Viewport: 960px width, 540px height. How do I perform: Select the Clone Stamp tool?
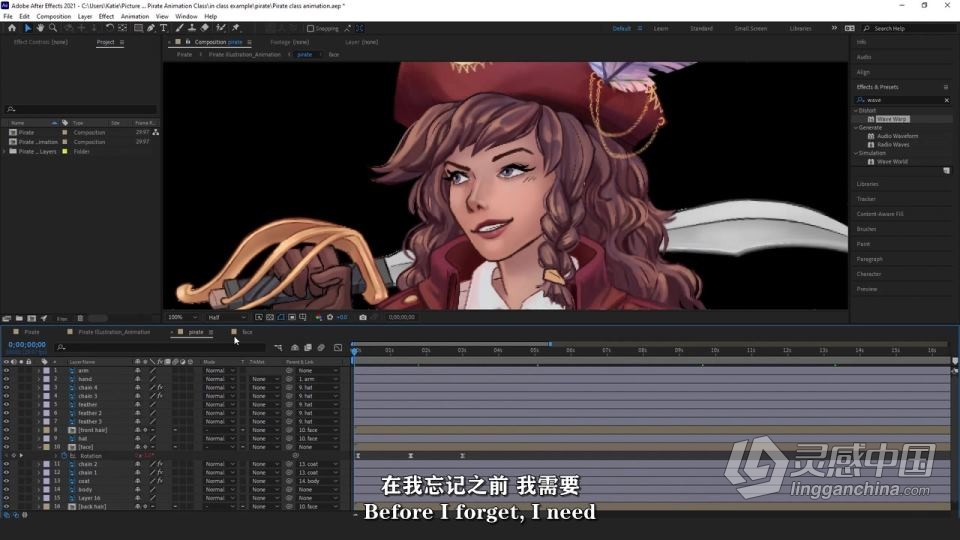[192, 28]
